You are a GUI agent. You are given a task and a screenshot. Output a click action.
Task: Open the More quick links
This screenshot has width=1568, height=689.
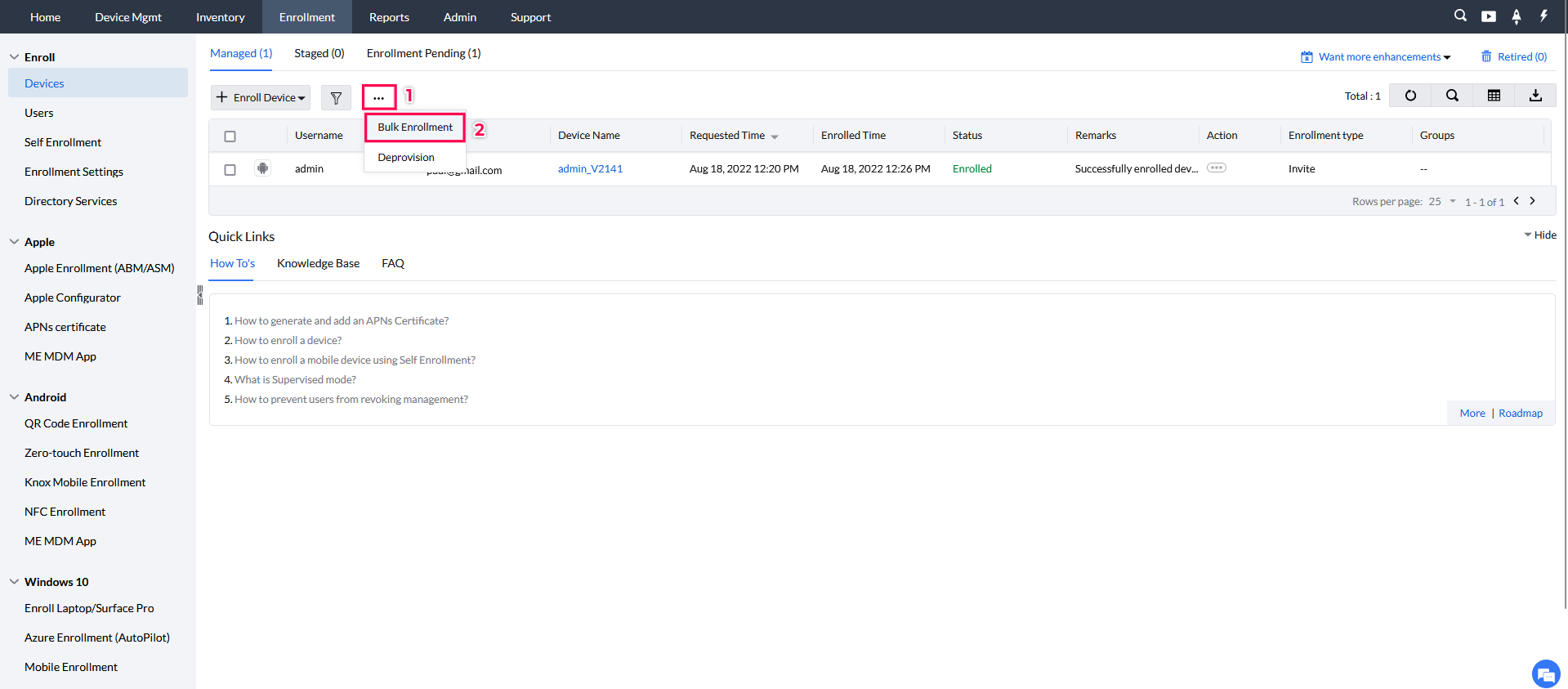[1472, 414]
